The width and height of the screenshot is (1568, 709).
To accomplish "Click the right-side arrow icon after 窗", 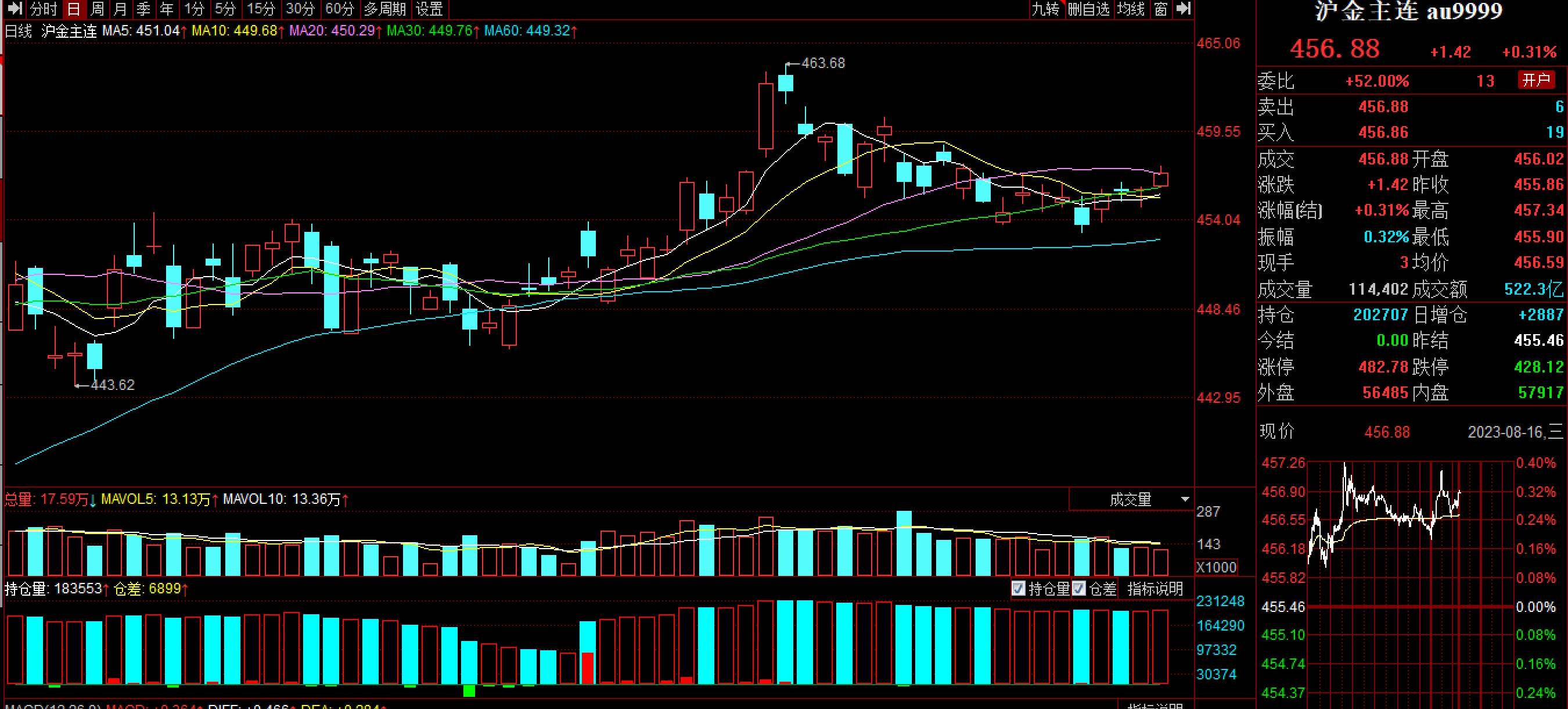I will click(x=1183, y=9).
